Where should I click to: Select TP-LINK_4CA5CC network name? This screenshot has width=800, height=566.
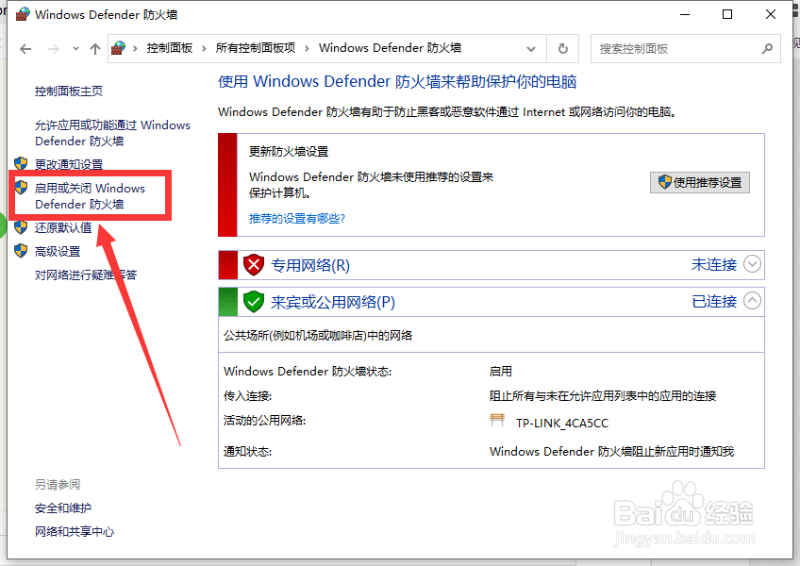[562, 423]
